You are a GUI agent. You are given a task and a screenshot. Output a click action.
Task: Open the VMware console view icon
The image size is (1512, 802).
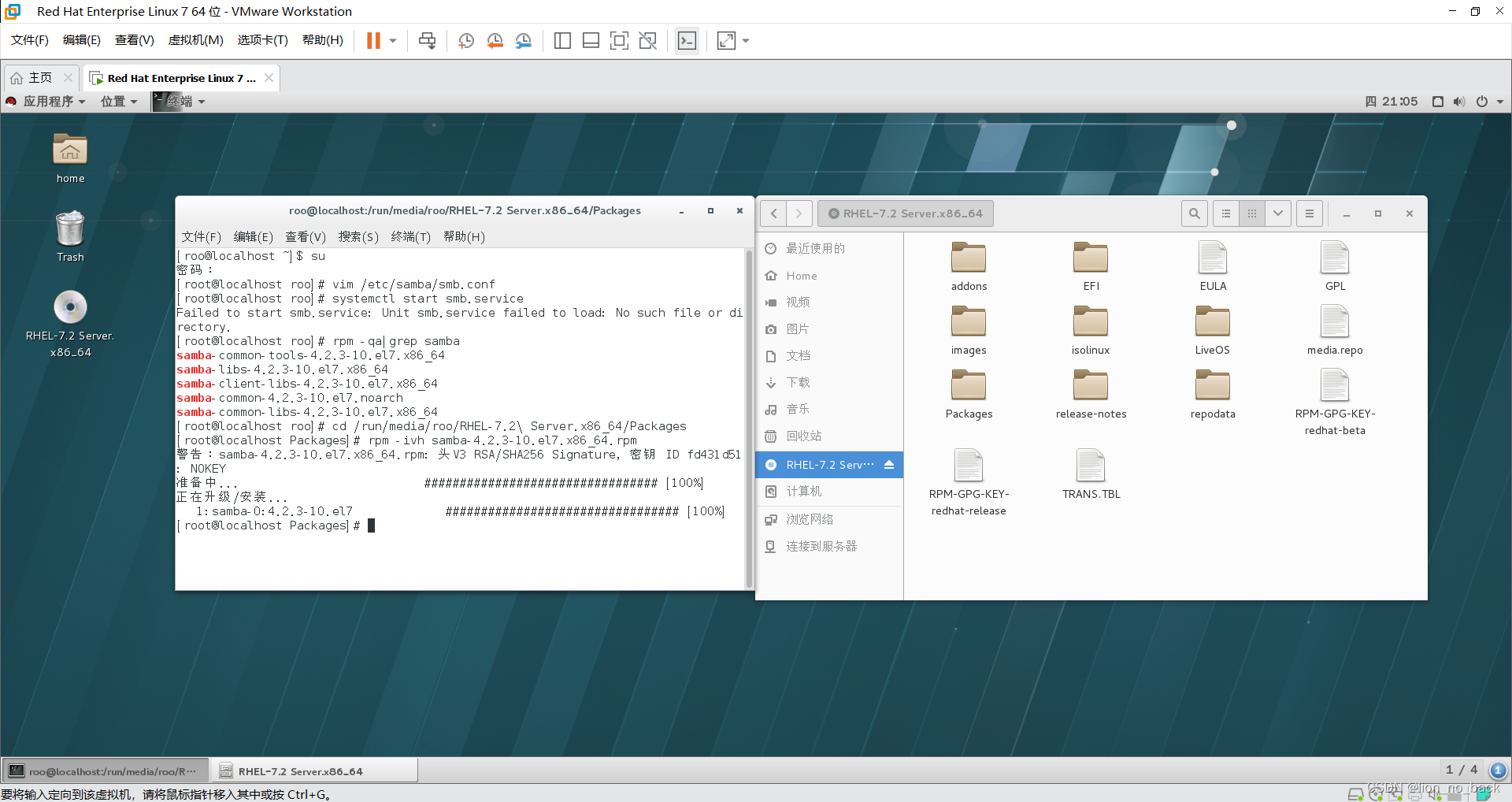click(x=687, y=40)
